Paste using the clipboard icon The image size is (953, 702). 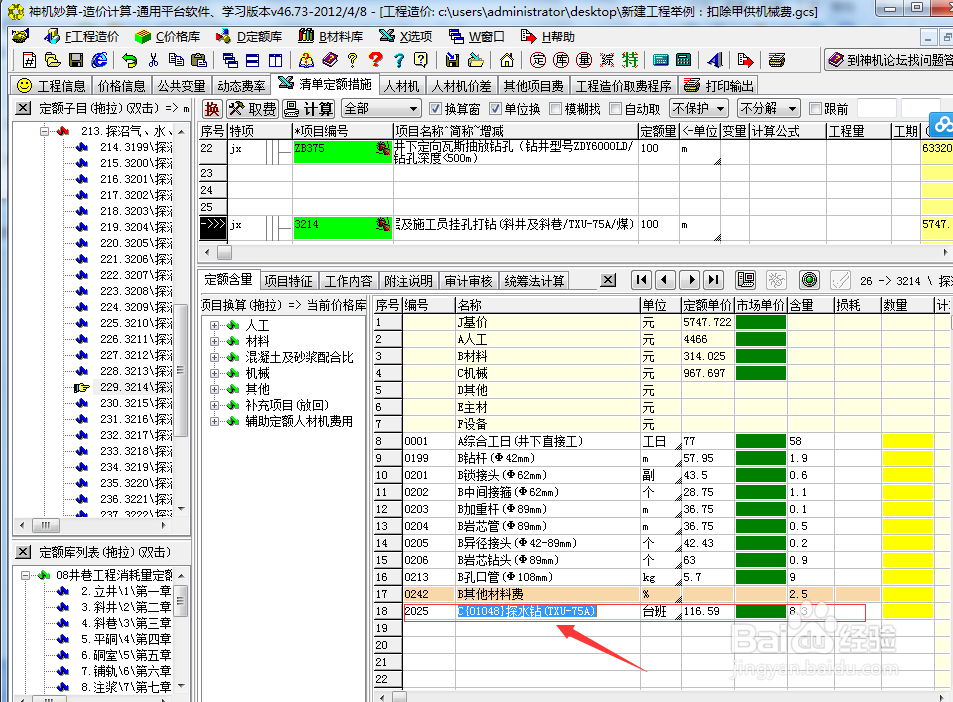click(x=199, y=60)
